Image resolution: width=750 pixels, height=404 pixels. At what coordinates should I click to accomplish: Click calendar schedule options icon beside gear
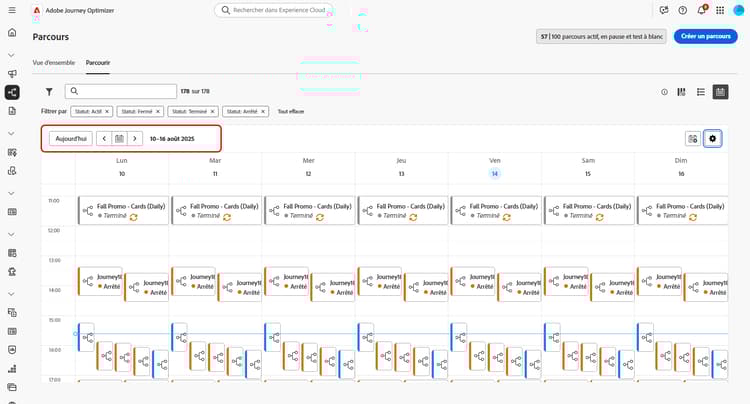point(693,139)
